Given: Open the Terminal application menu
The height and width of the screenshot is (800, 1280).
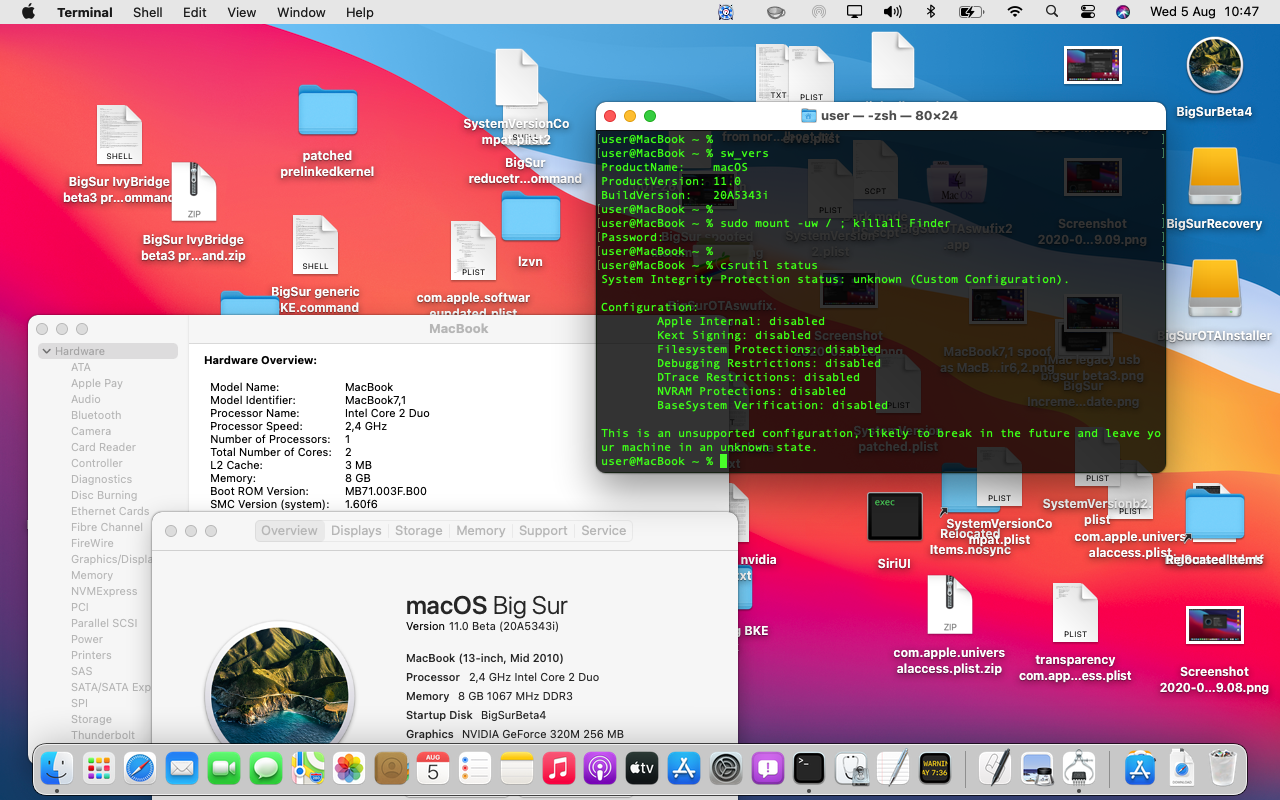Looking at the screenshot, I should [x=85, y=12].
